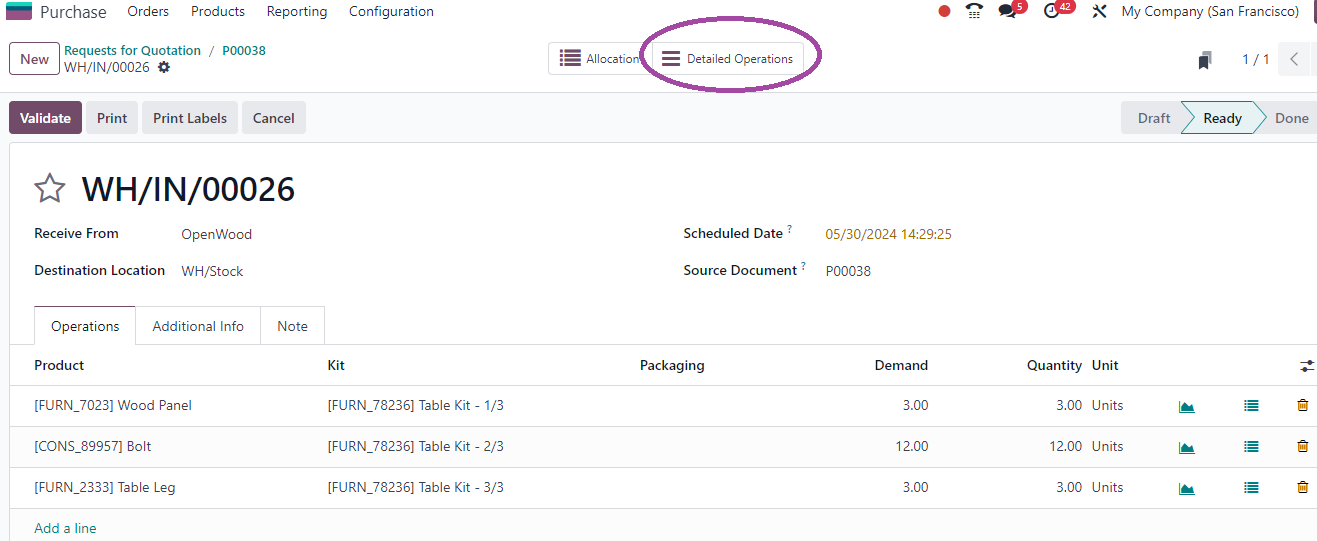Viewport: 1317px width, 541px height.
Task: Open the Configuration menu
Action: click(x=391, y=12)
